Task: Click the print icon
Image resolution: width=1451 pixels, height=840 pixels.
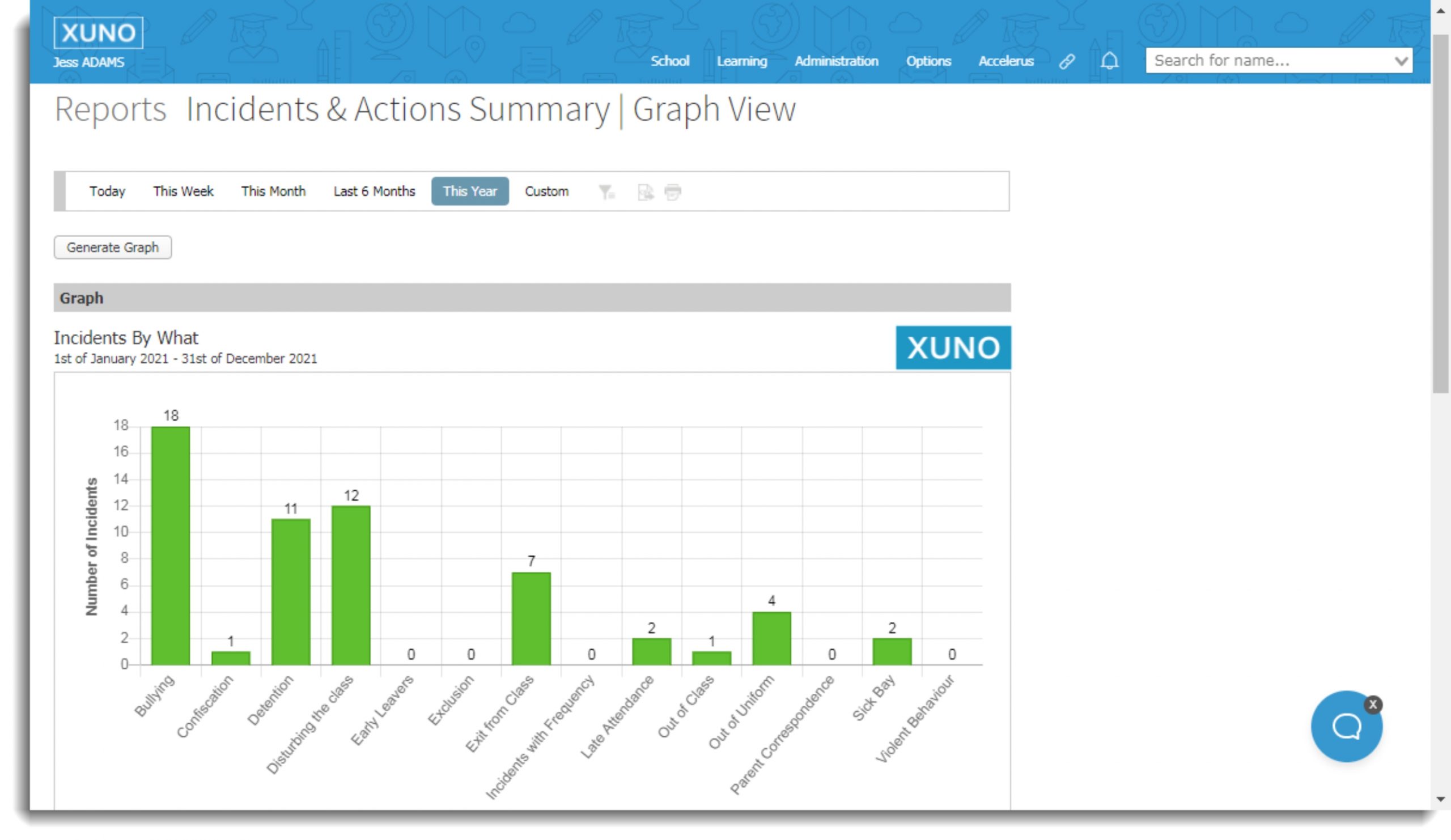Action: (673, 192)
